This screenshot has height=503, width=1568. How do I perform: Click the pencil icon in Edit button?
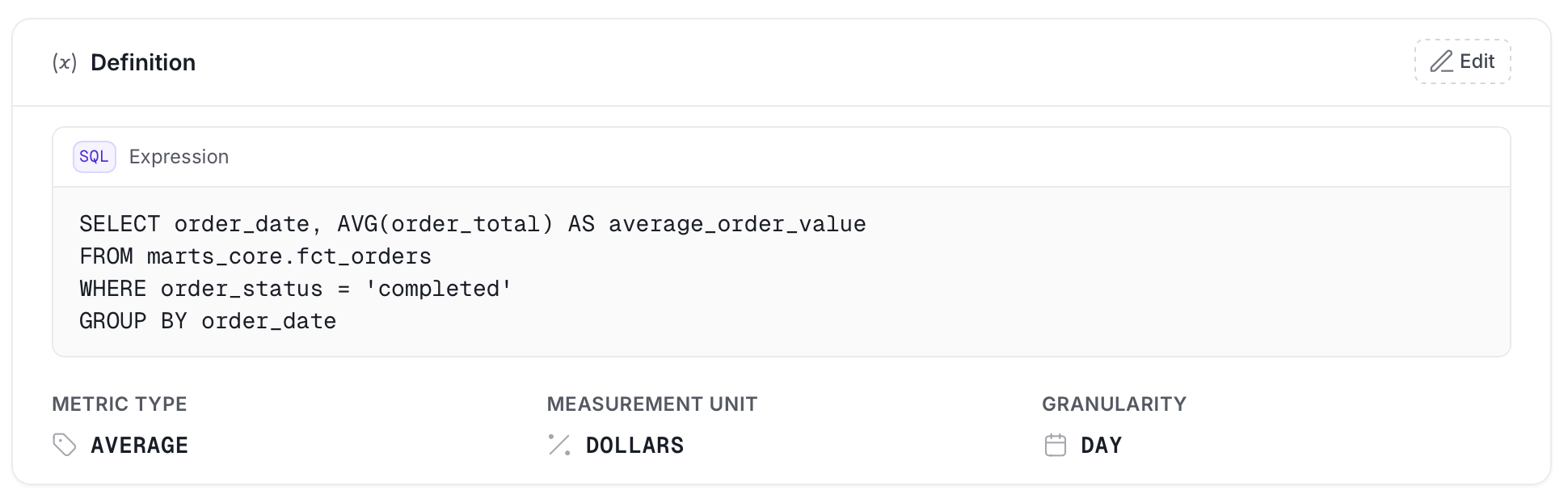1442,61
